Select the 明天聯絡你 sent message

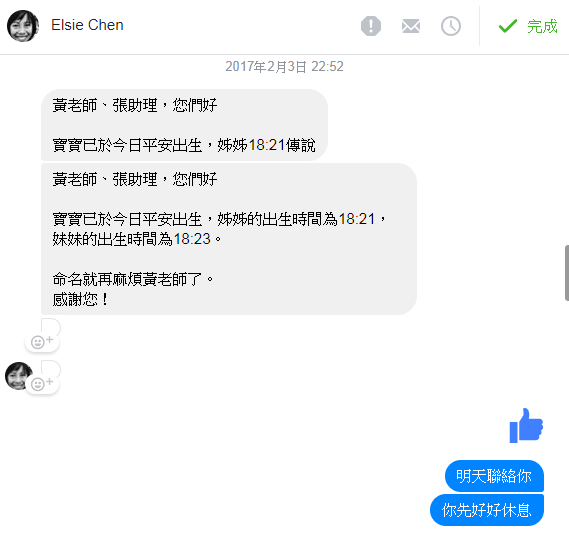494,476
